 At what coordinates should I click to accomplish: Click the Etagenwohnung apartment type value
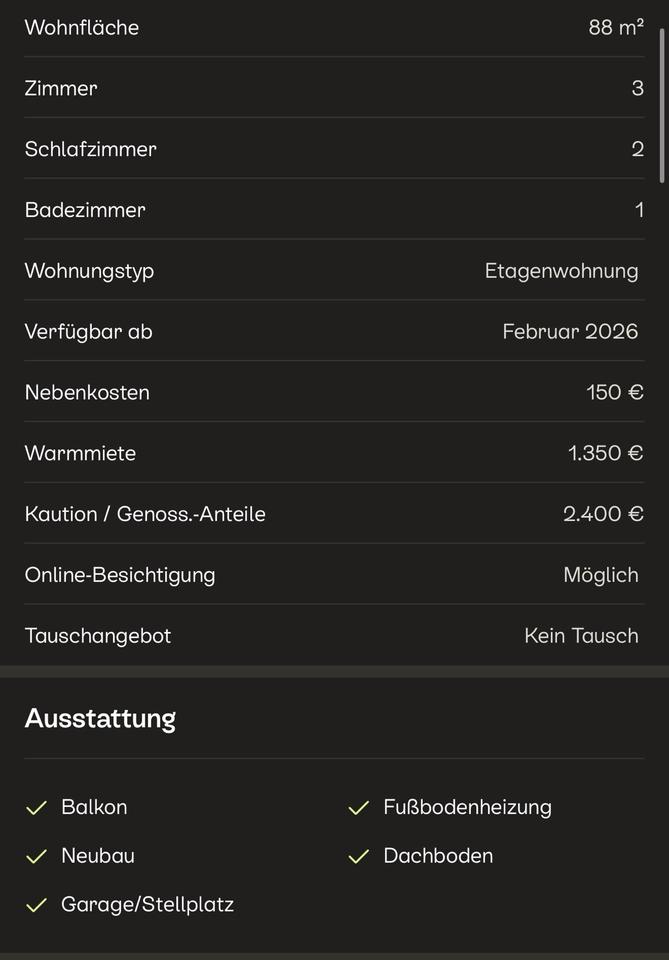pos(561,271)
